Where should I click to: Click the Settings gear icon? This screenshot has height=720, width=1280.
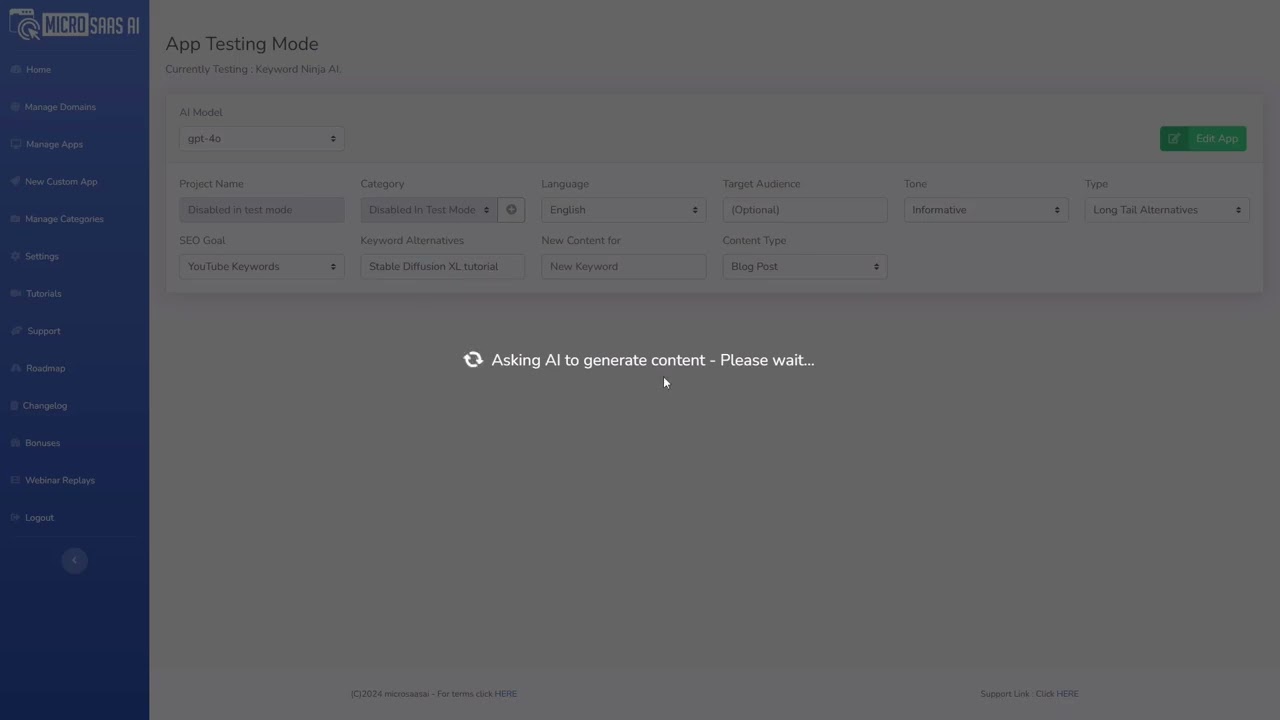click(x=15, y=256)
